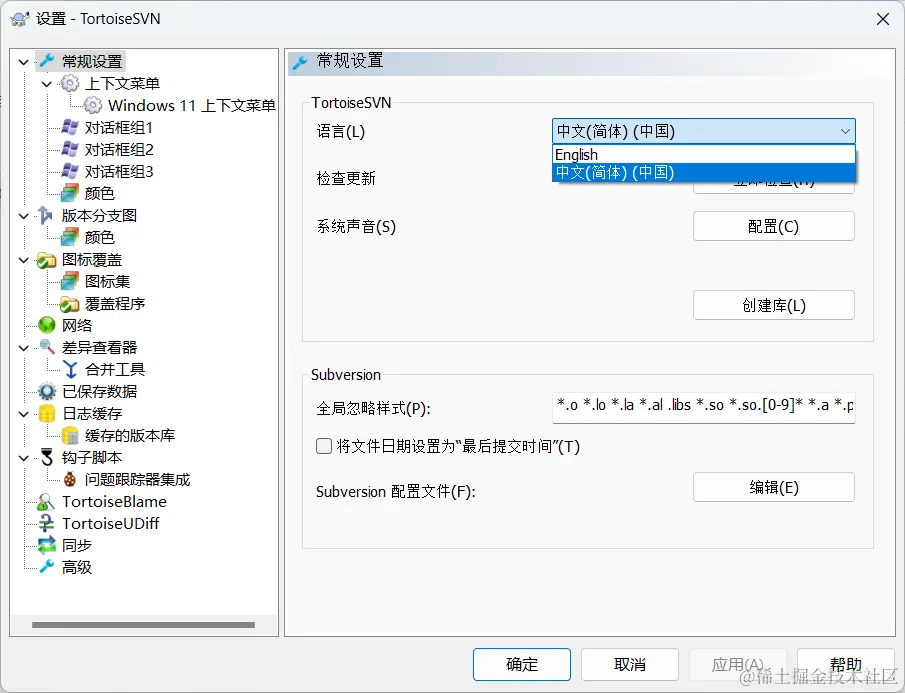Click the green globe 网络 icon
Image resolution: width=905 pixels, height=693 pixels.
[47, 325]
